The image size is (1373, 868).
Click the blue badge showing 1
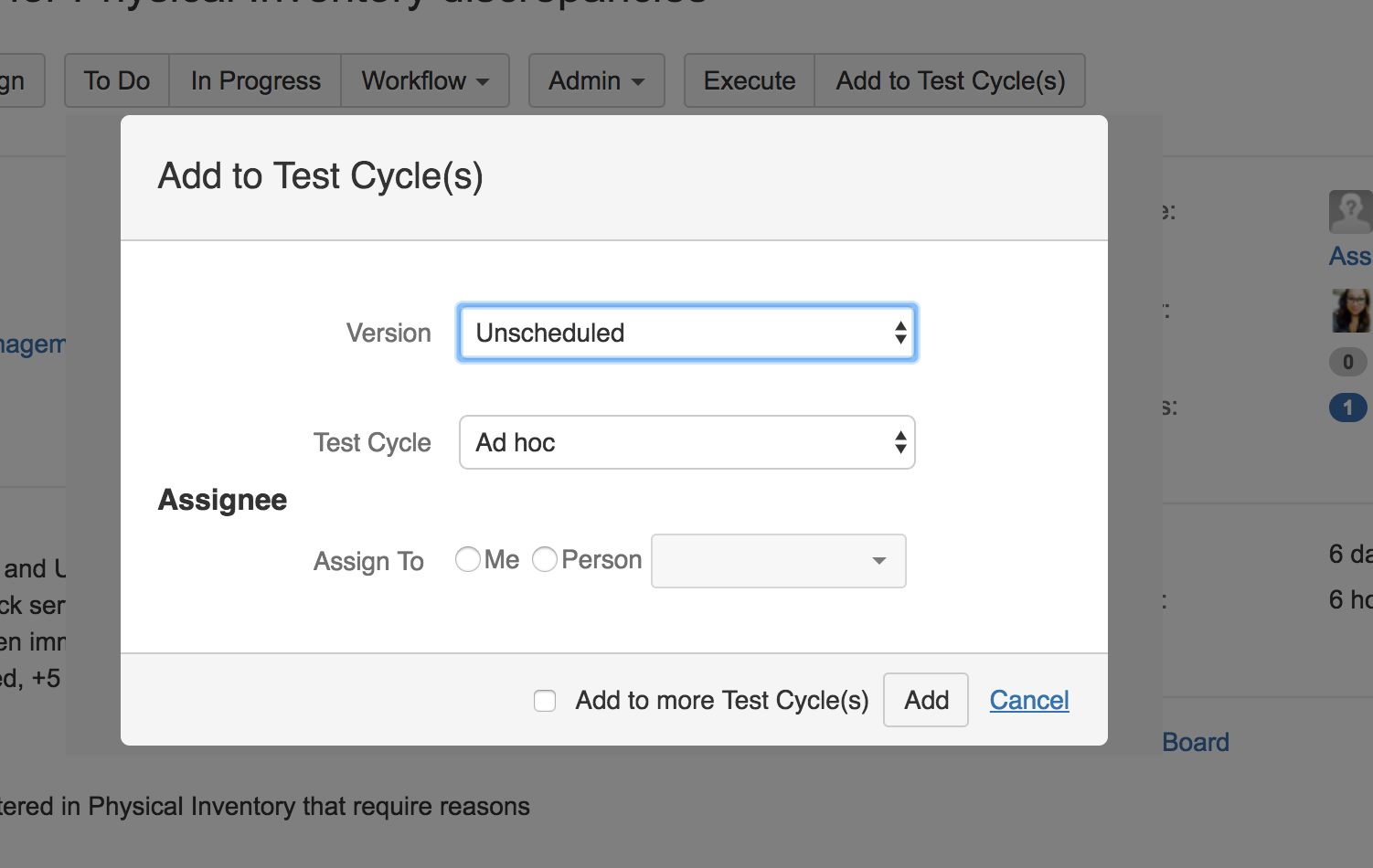point(1347,408)
